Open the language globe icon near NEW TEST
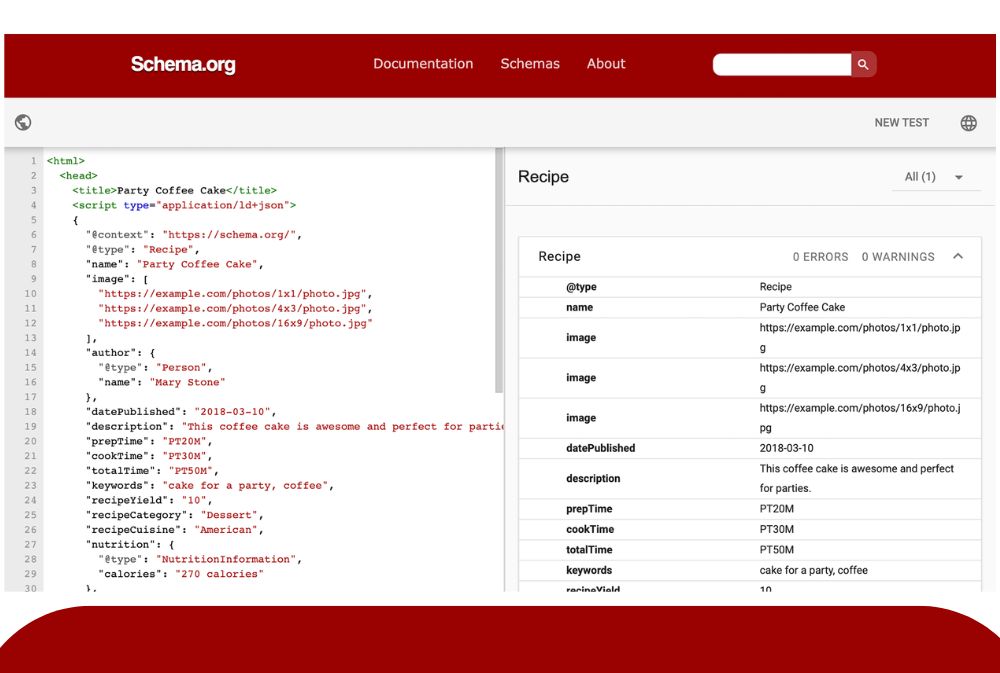The width and height of the screenshot is (1000, 673). pos(968,122)
